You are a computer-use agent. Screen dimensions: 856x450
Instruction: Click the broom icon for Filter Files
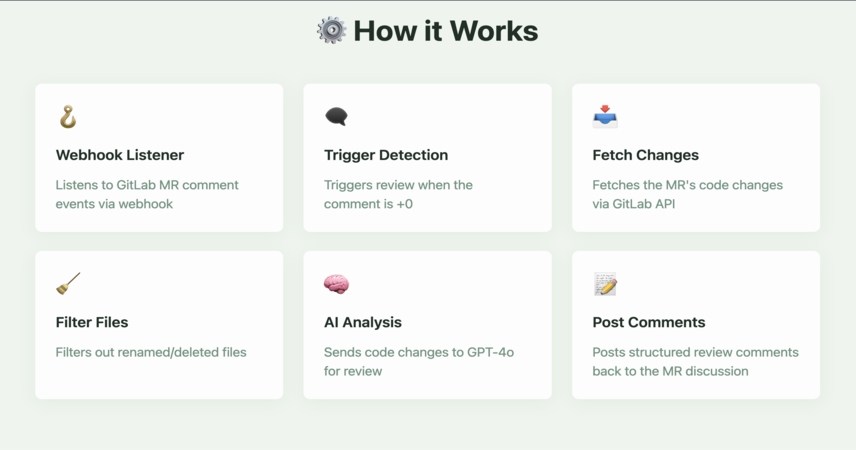pyautogui.click(x=68, y=284)
